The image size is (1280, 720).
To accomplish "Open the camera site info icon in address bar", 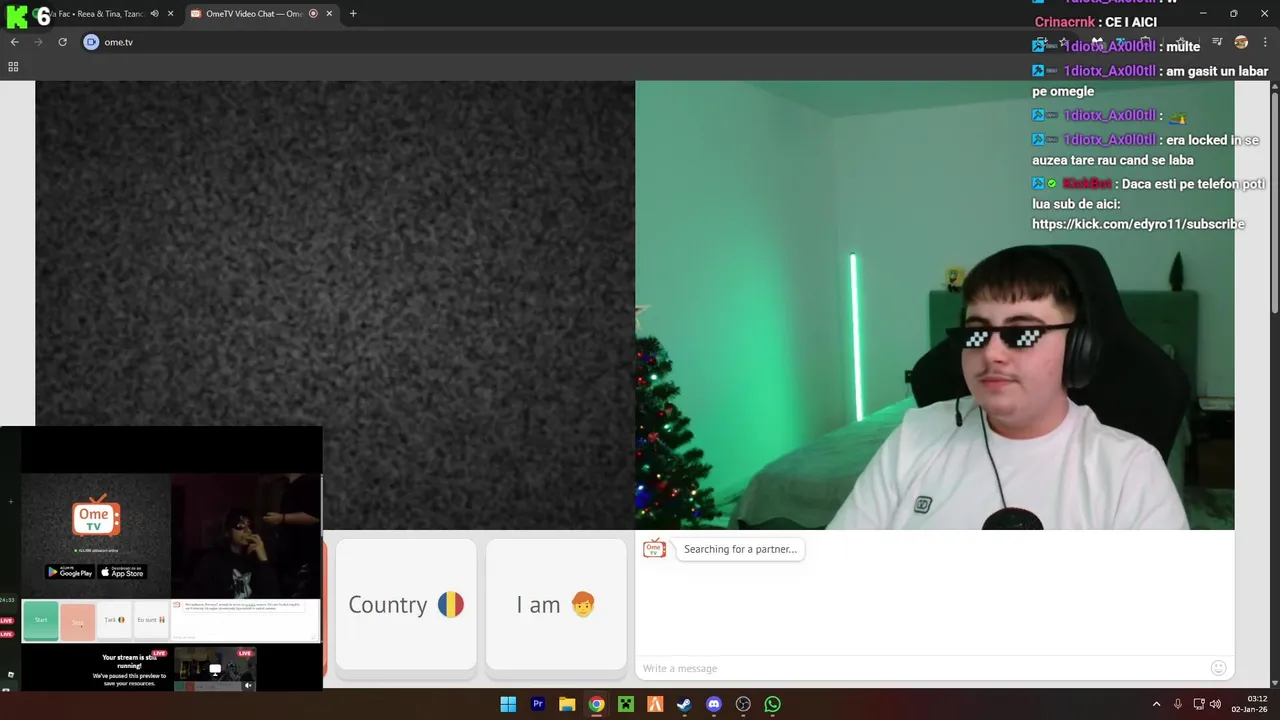I will (91, 42).
